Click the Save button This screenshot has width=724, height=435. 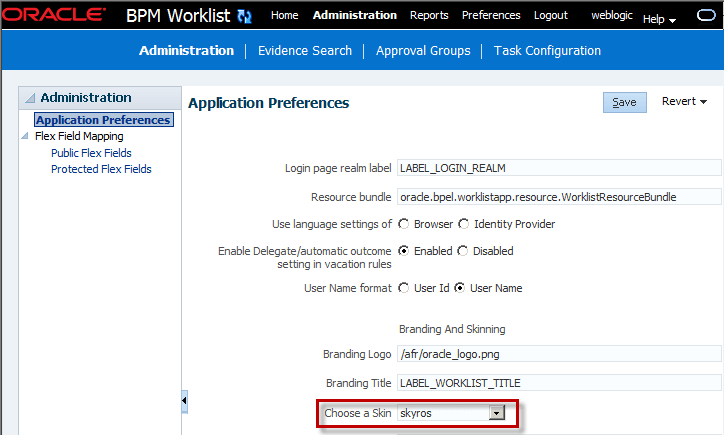(x=624, y=103)
